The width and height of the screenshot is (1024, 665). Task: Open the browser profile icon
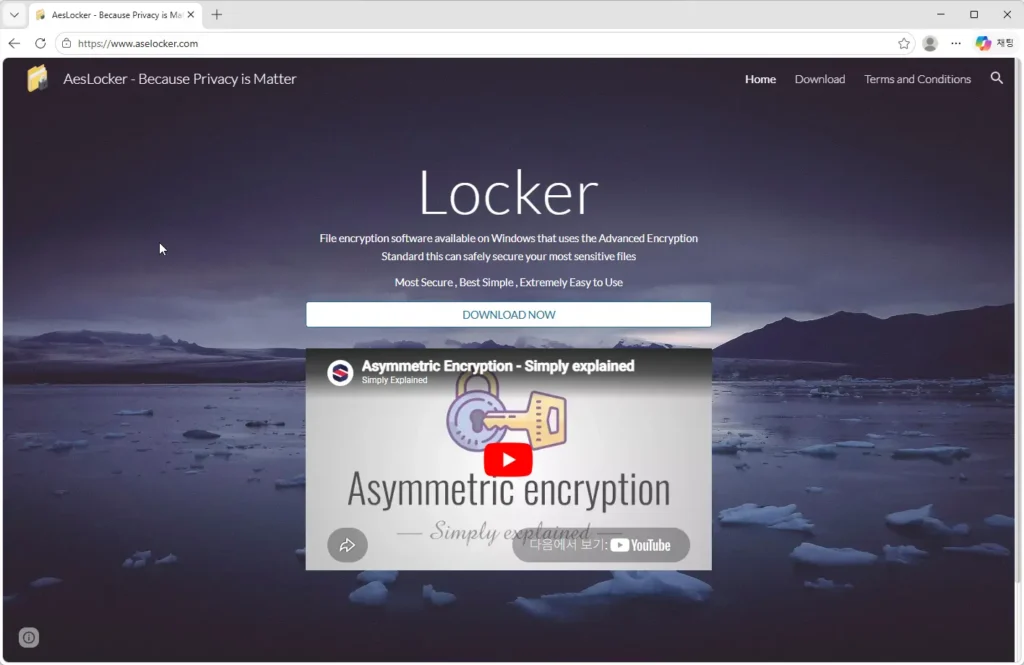pyautogui.click(x=930, y=43)
